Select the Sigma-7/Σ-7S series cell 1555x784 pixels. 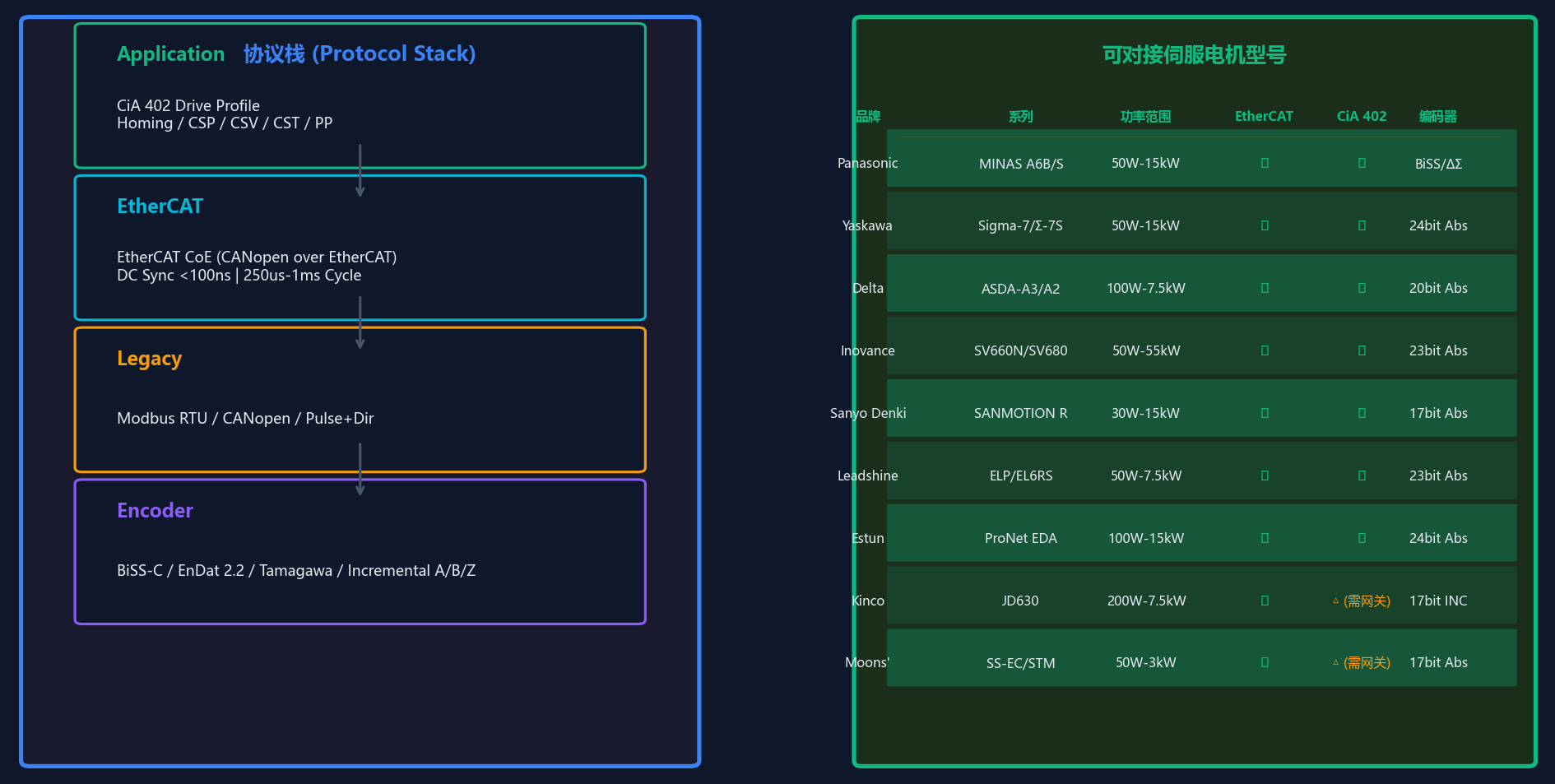tap(1021, 225)
